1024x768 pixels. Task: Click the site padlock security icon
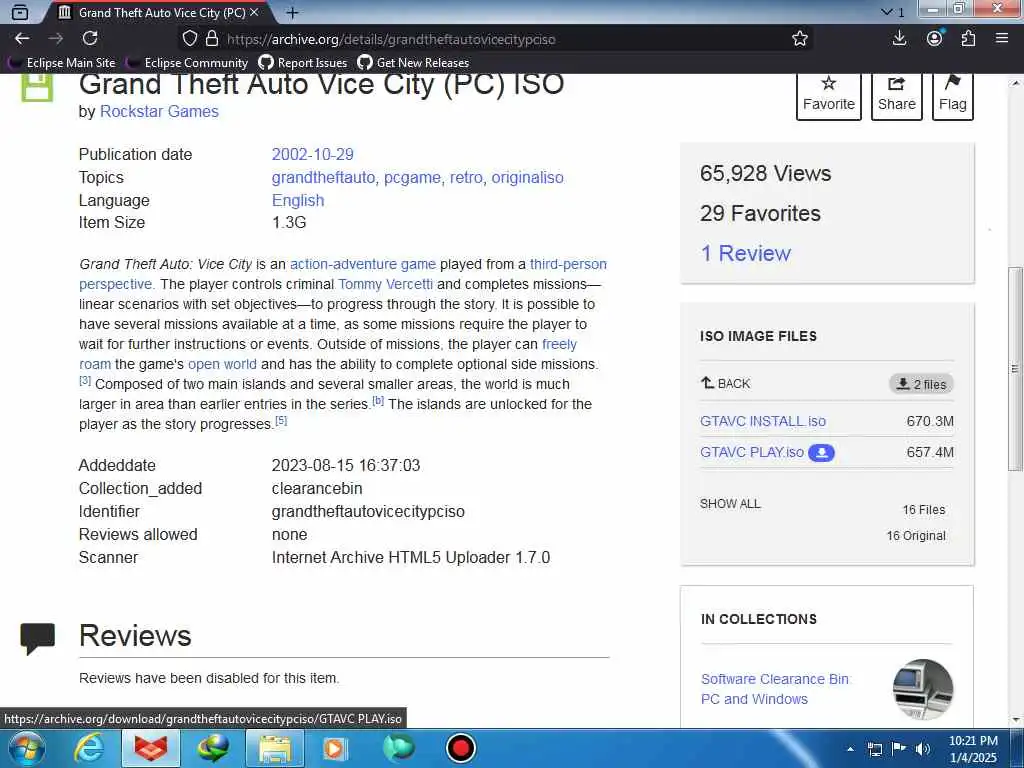[212, 39]
